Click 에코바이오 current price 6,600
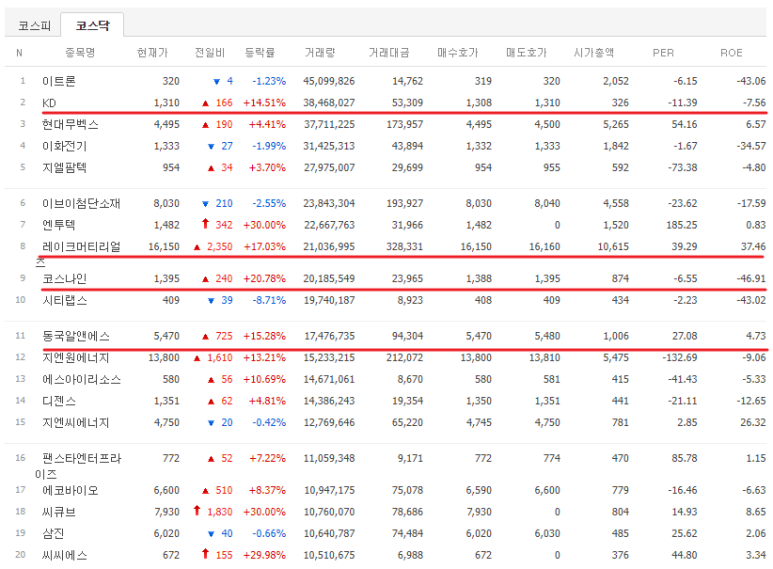The width and height of the screenshot is (773, 569). pos(167,491)
